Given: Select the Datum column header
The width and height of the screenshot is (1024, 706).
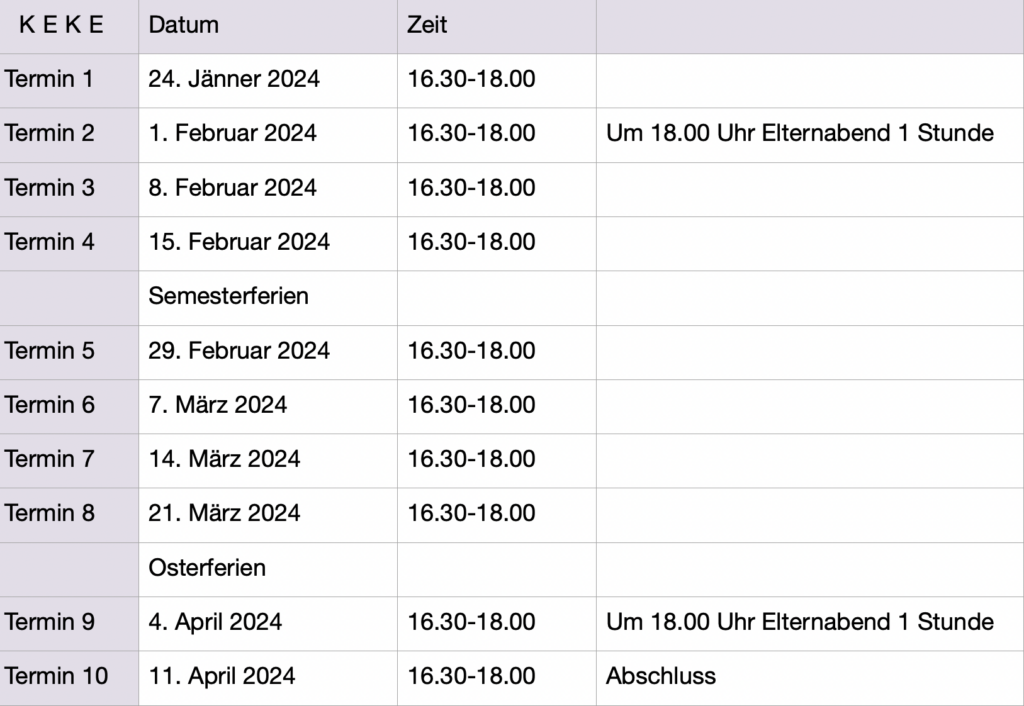Looking at the screenshot, I should 184,26.
